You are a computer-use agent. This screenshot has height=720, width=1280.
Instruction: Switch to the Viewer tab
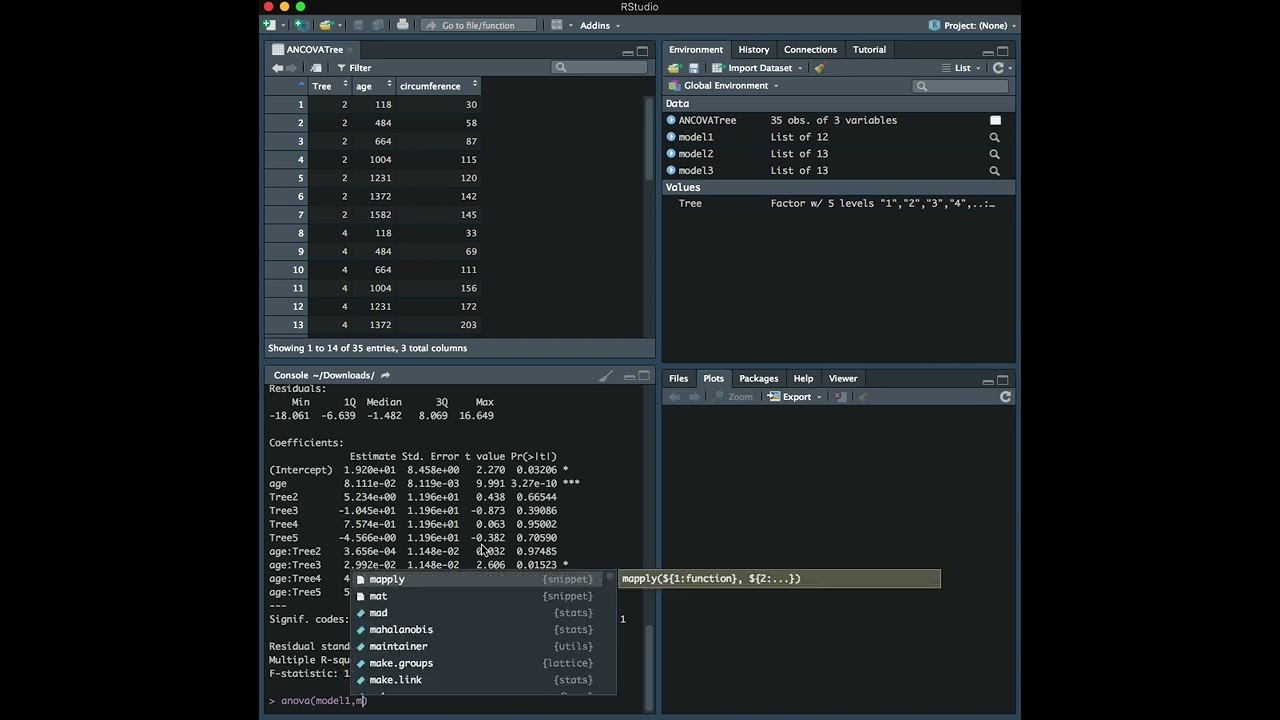point(843,378)
